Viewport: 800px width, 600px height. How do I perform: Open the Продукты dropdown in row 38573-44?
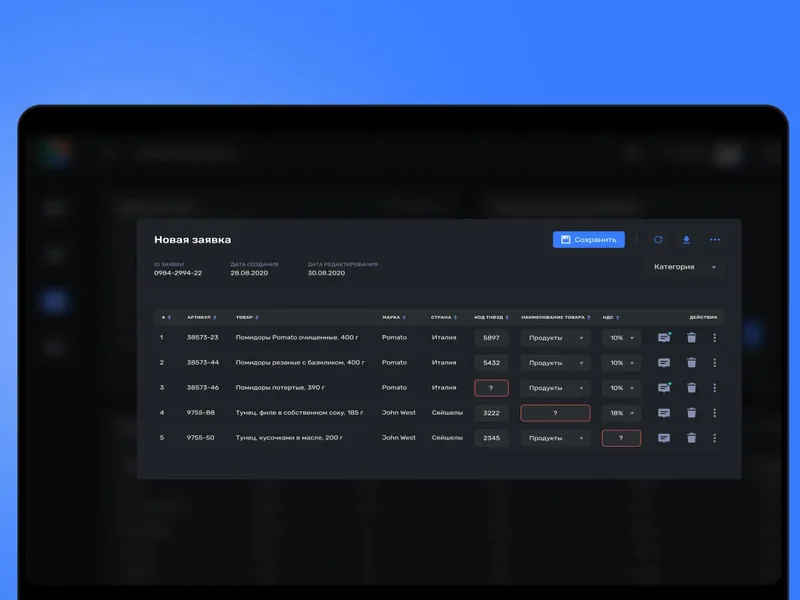click(555, 363)
